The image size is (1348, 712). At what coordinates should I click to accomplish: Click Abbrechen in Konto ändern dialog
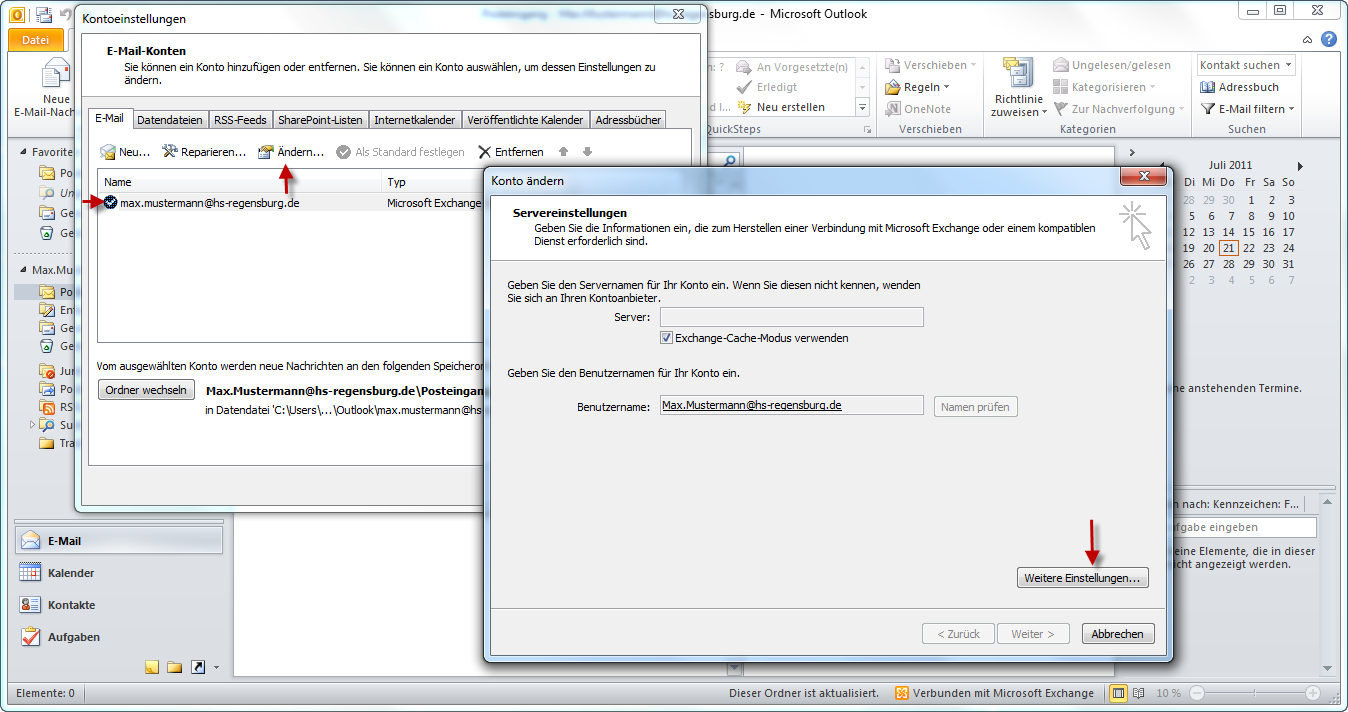(1117, 634)
